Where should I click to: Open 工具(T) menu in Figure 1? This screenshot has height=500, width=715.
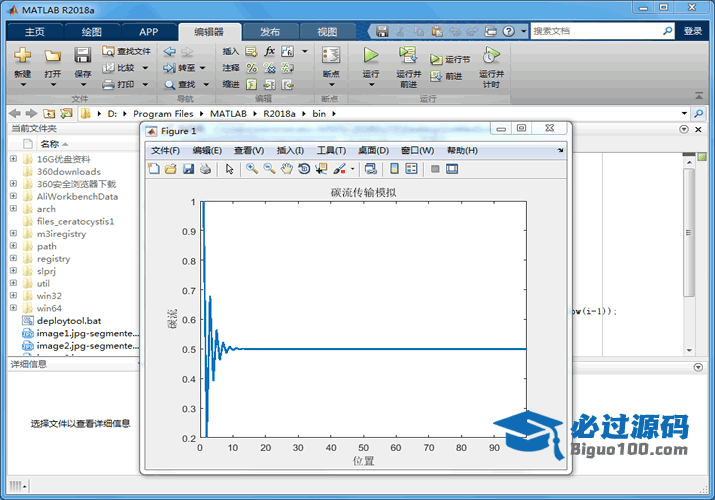[x=332, y=150]
